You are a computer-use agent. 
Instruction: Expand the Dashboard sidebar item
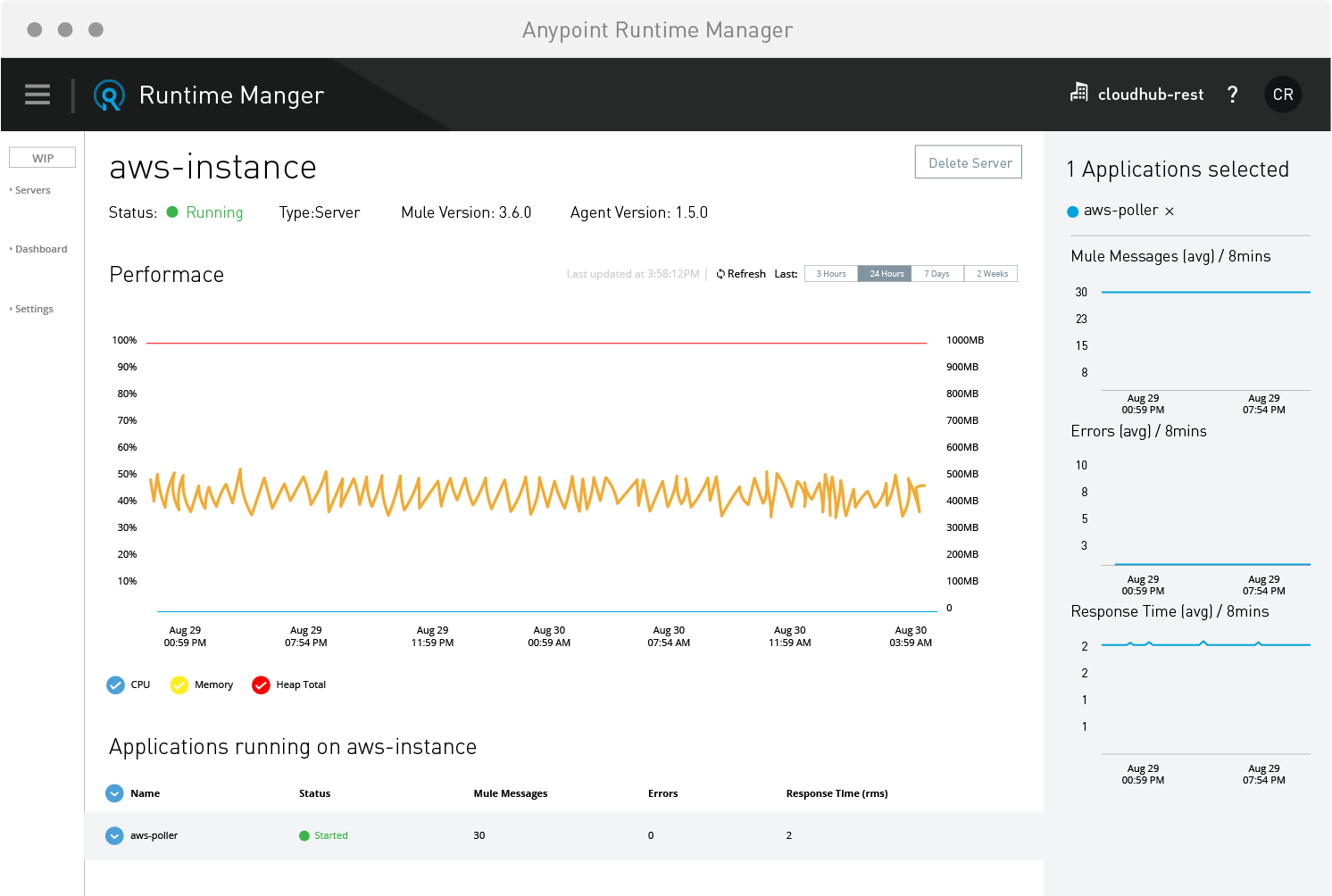click(x=38, y=249)
